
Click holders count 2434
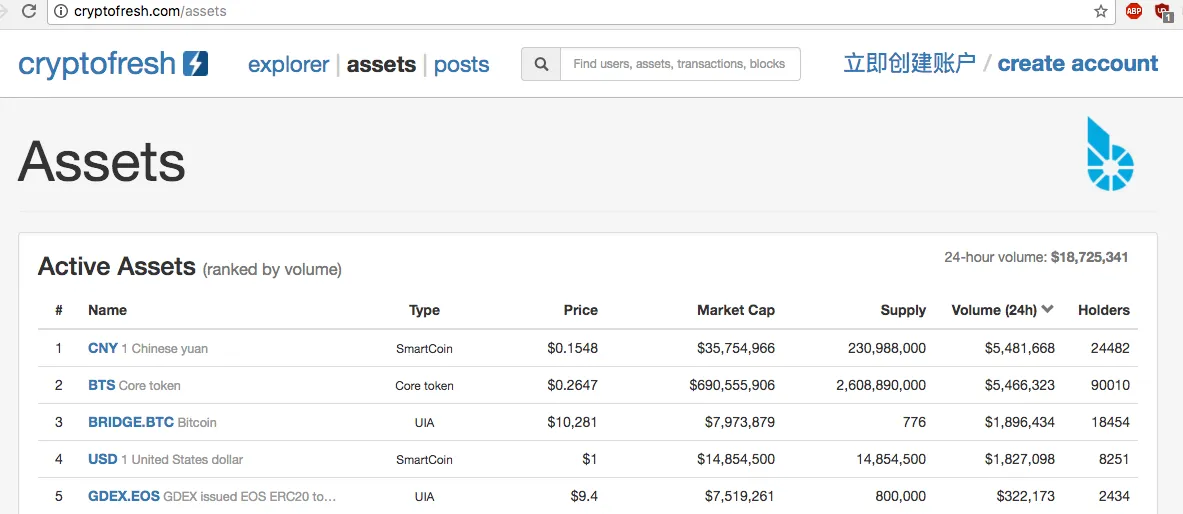pos(1114,497)
